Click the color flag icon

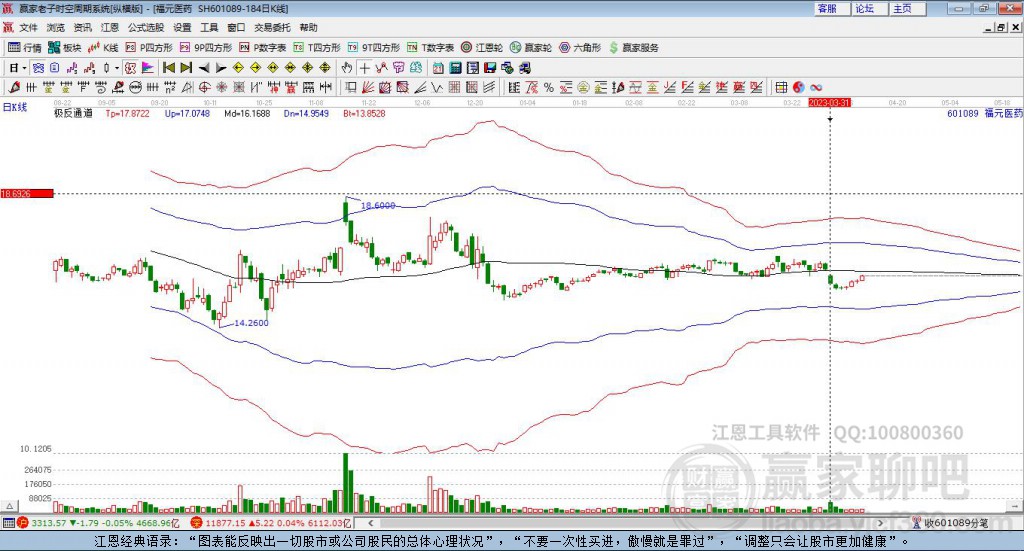point(148,68)
